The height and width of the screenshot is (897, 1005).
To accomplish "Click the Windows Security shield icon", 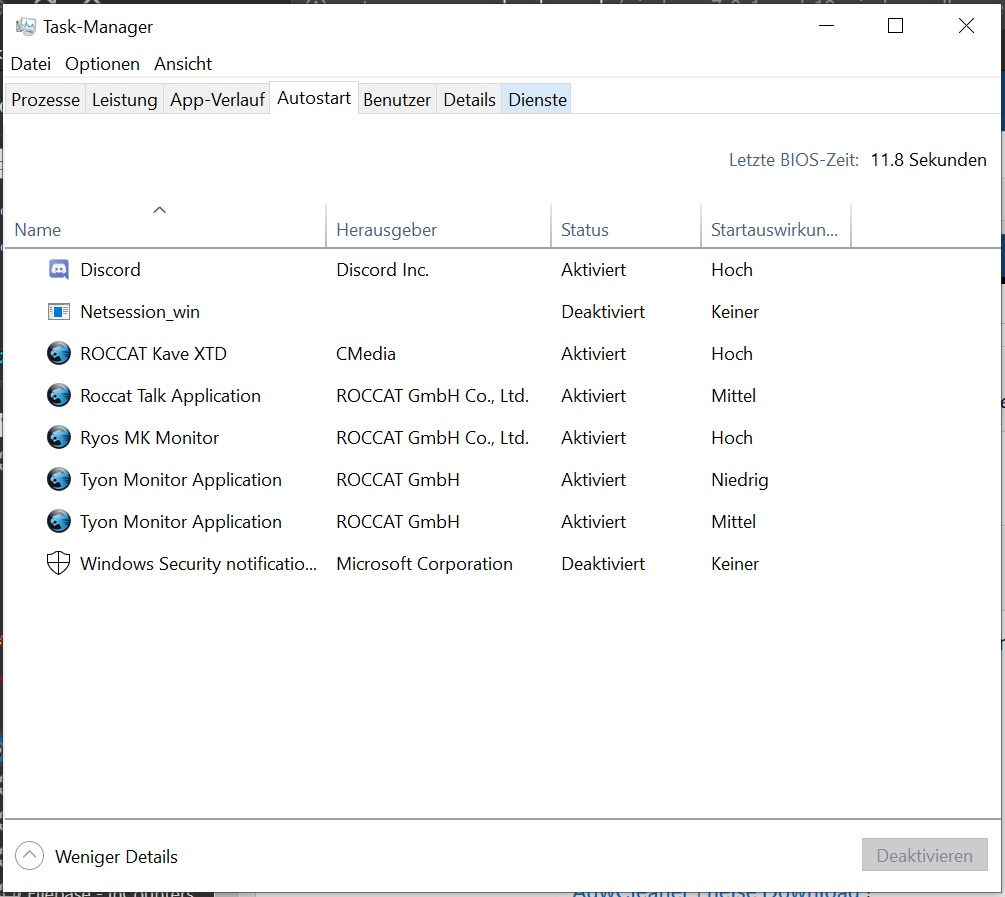I will 58,564.
